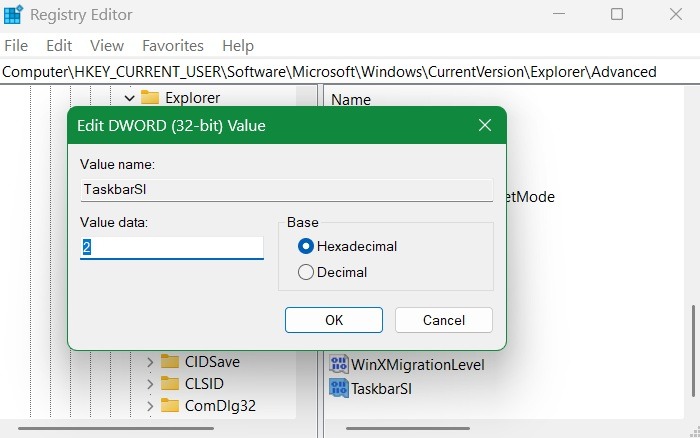This screenshot has width=700, height=438.
Task: Open the Favorites menu
Action: (x=172, y=46)
